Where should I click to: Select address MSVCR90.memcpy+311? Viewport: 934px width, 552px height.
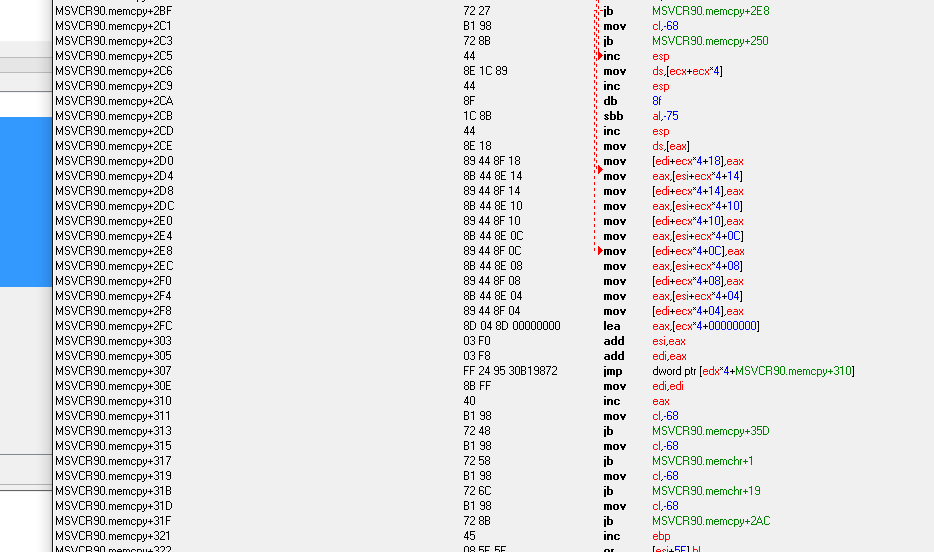(113, 416)
